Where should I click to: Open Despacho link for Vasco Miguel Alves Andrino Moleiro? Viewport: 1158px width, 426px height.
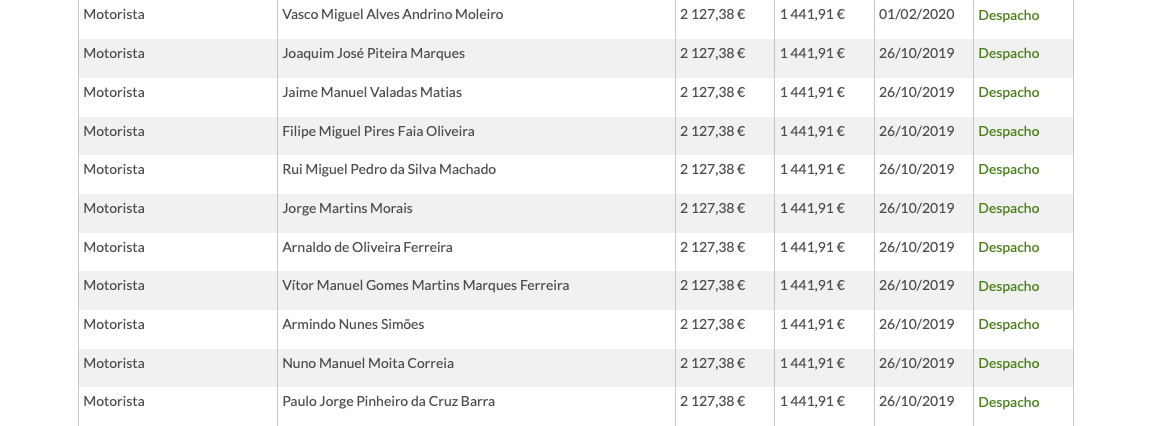click(x=1008, y=16)
